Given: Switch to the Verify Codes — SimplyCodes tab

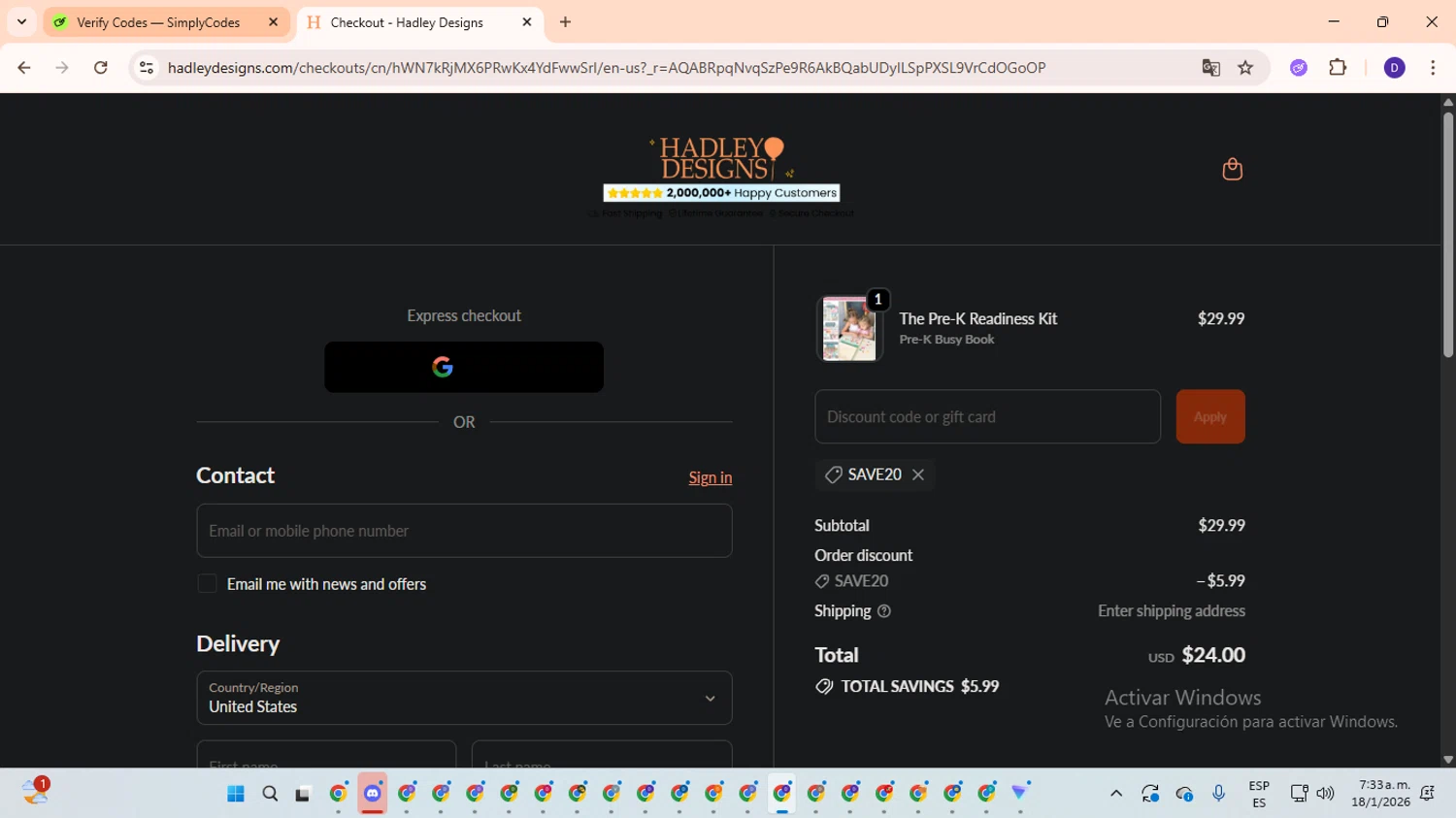Looking at the screenshot, I should 157,22.
